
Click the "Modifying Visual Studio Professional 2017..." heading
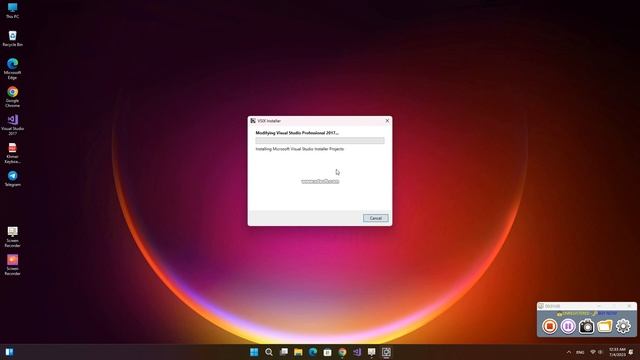(297, 133)
